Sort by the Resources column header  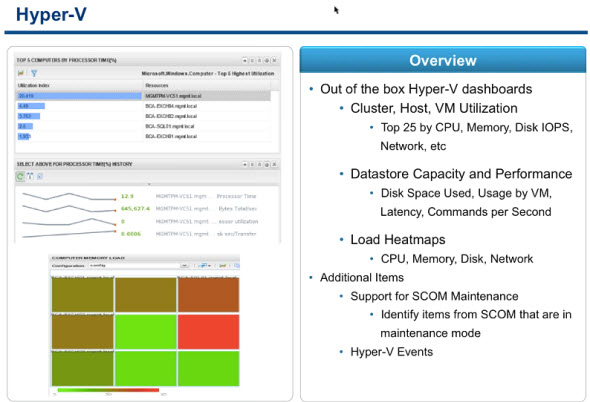(x=207, y=85)
